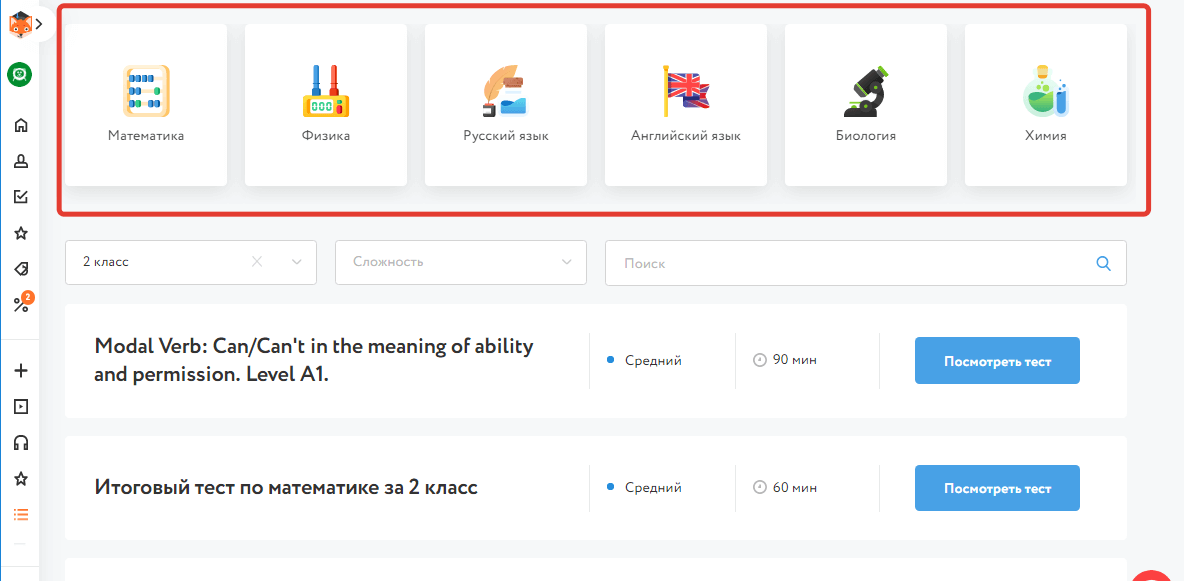Choose the Биология microscope card
Viewport: 1184px width, 581px height.
click(866, 105)
